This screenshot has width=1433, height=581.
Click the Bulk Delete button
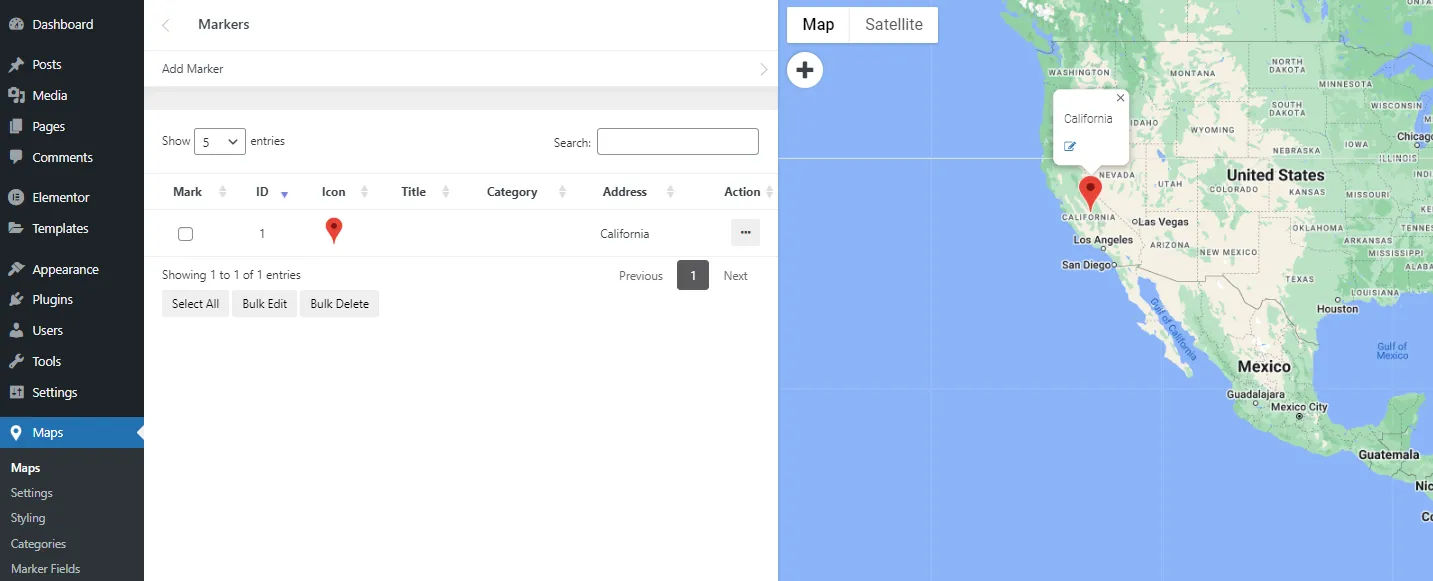click(x=339, y=303)
